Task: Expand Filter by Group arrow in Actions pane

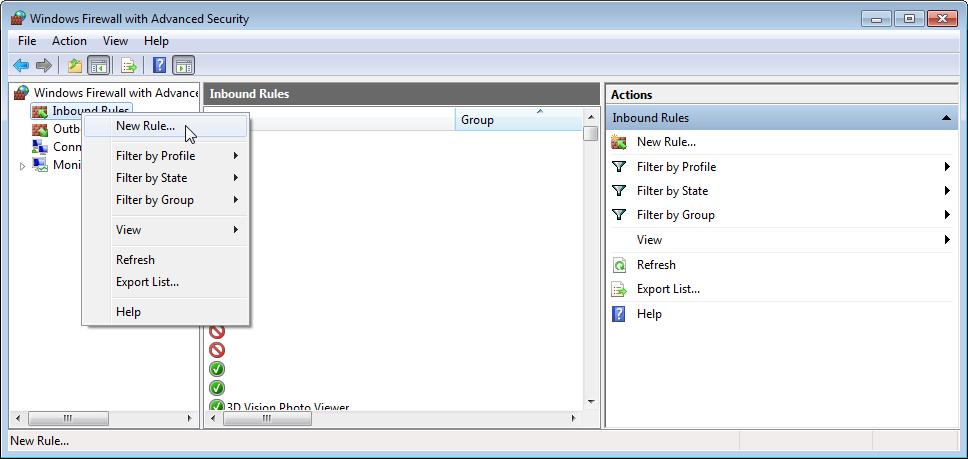Action: tap(947, 215)
